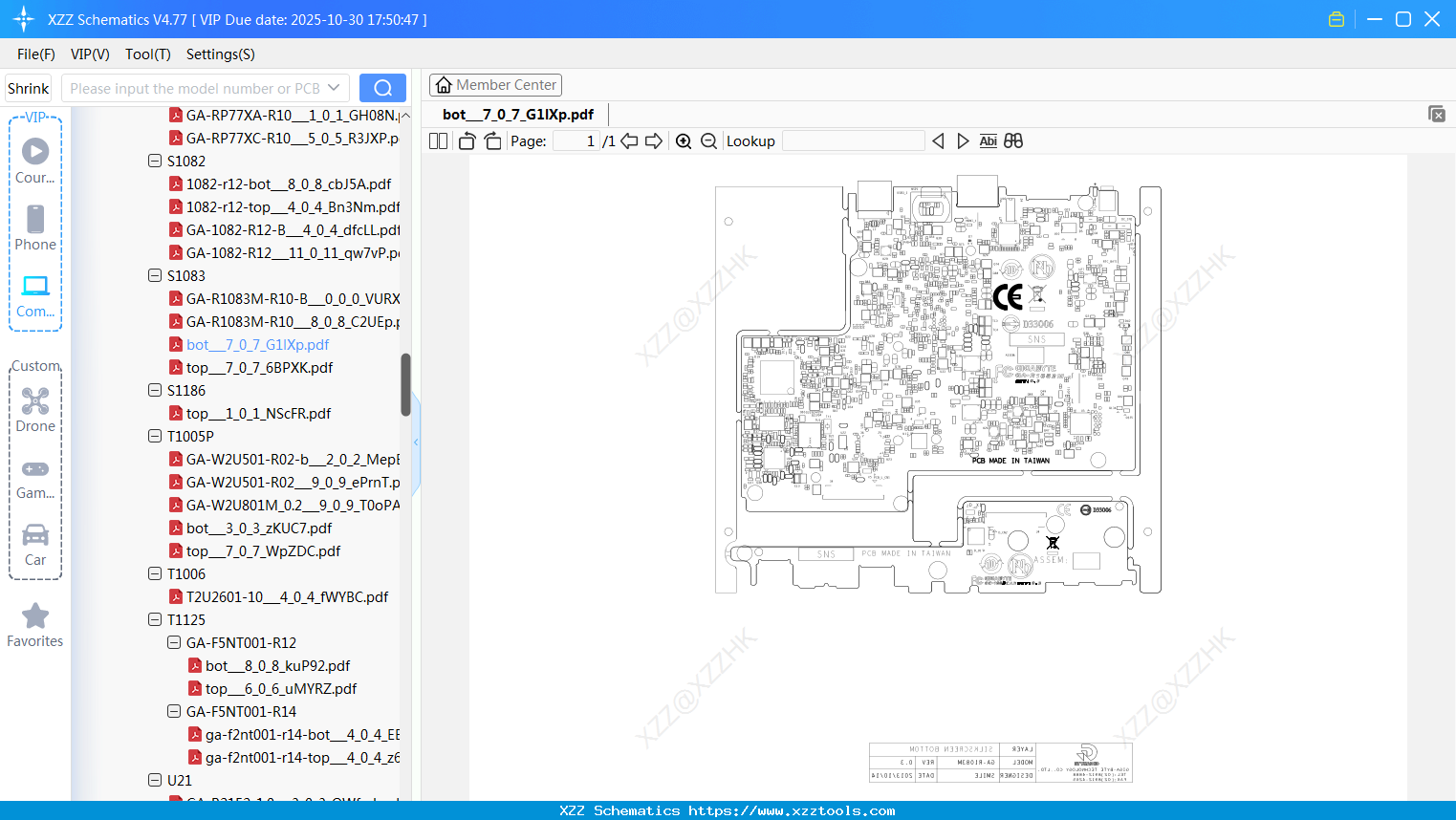Open the Settings(S) menu
This screenshot has width=1456, height=820.
(221, 54)
